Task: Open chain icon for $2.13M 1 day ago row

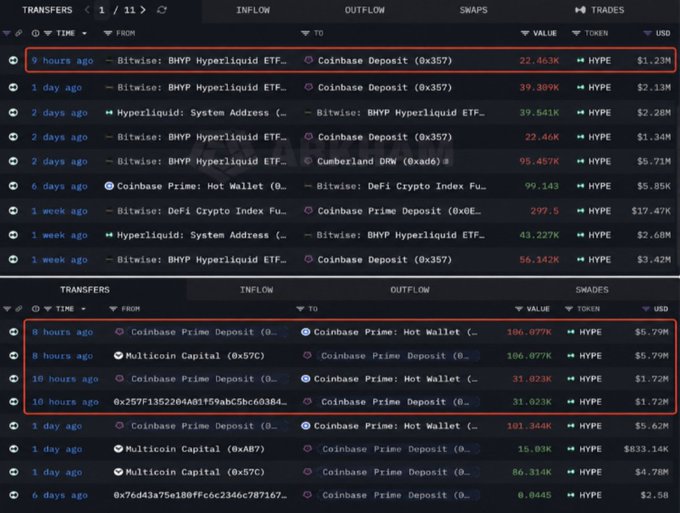Action: pos(13,87)
